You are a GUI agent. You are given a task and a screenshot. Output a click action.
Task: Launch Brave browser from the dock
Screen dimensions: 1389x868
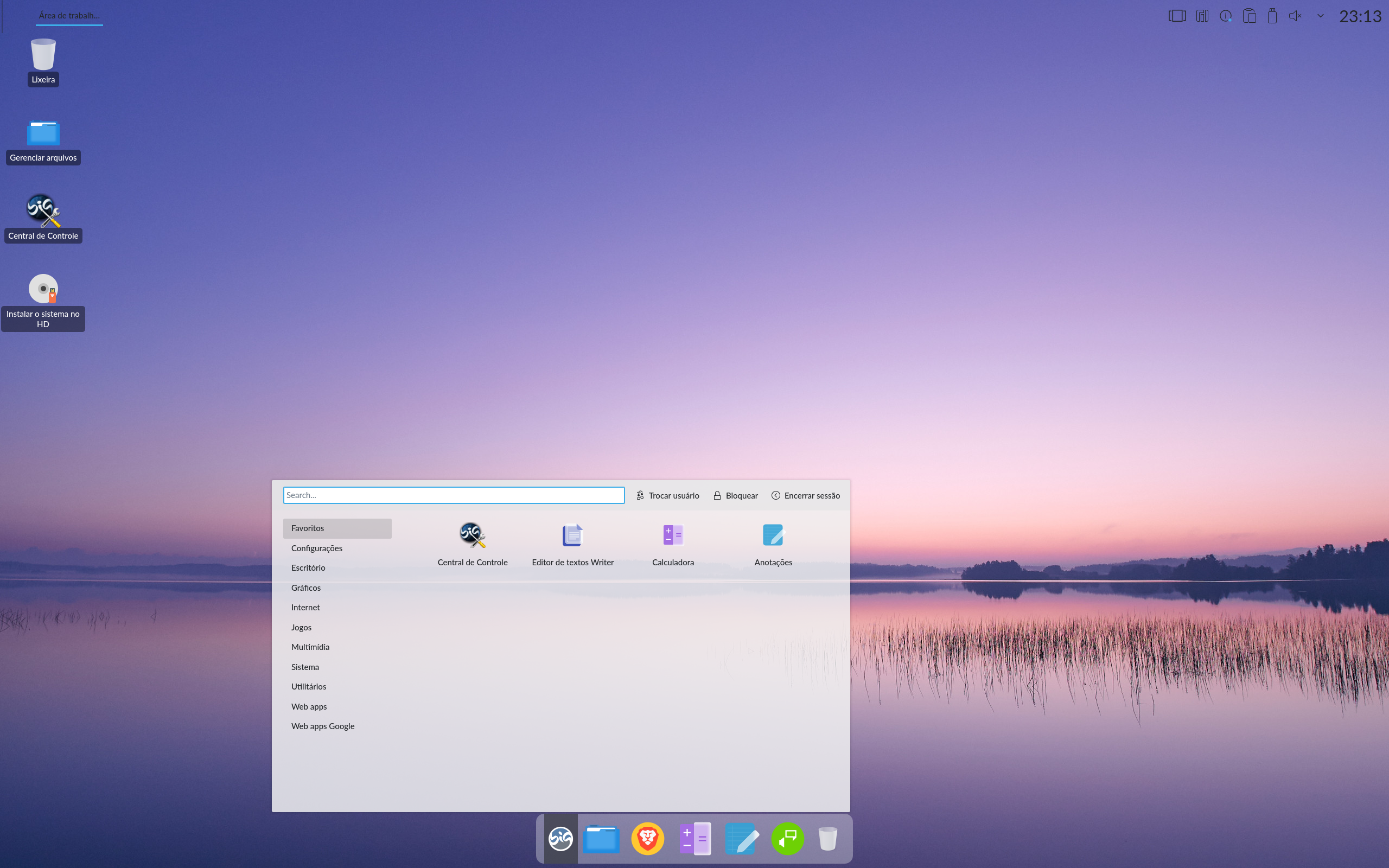click(x=647, y=839)
